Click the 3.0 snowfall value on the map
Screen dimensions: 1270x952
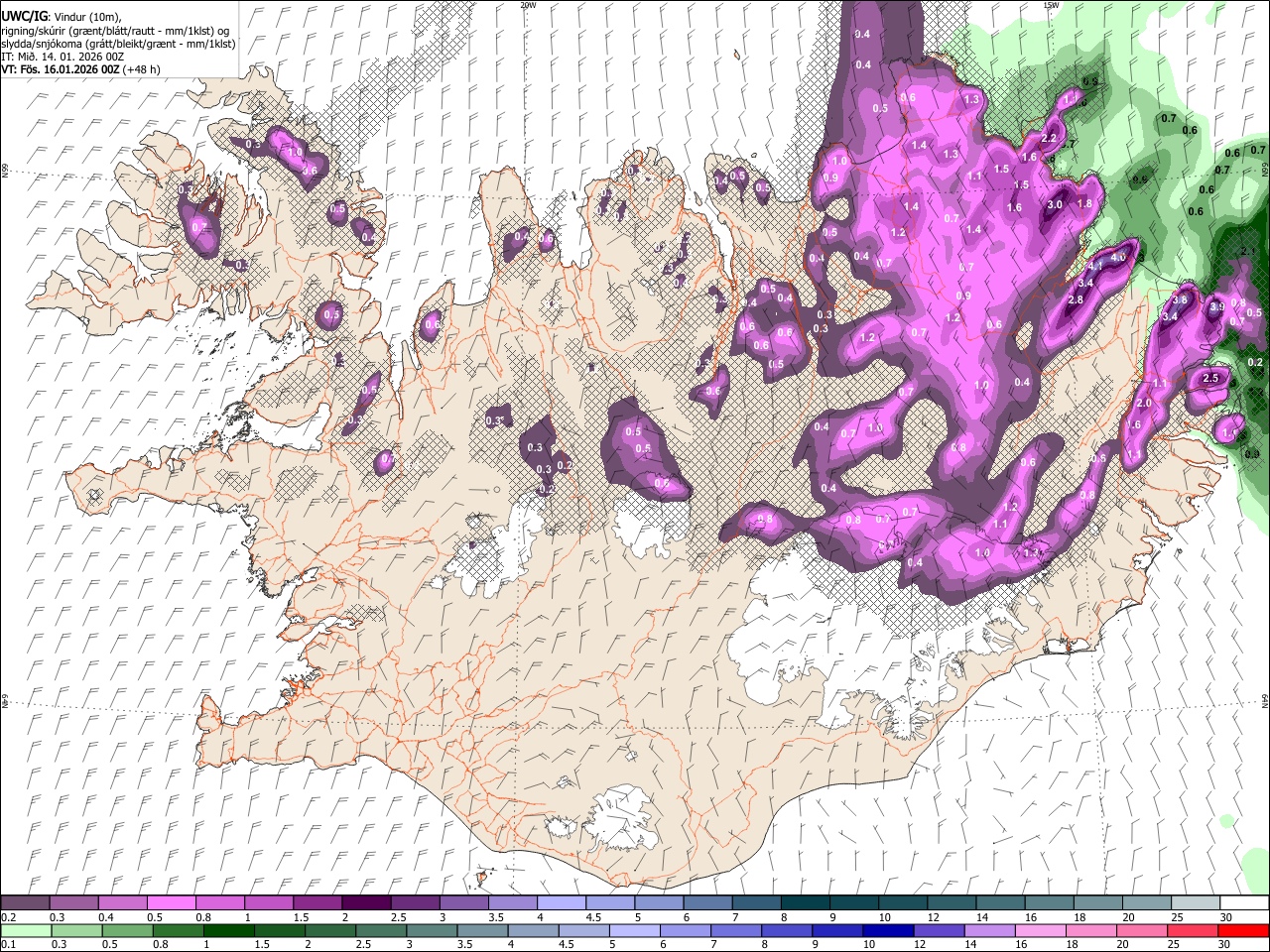coord(1055,204)
